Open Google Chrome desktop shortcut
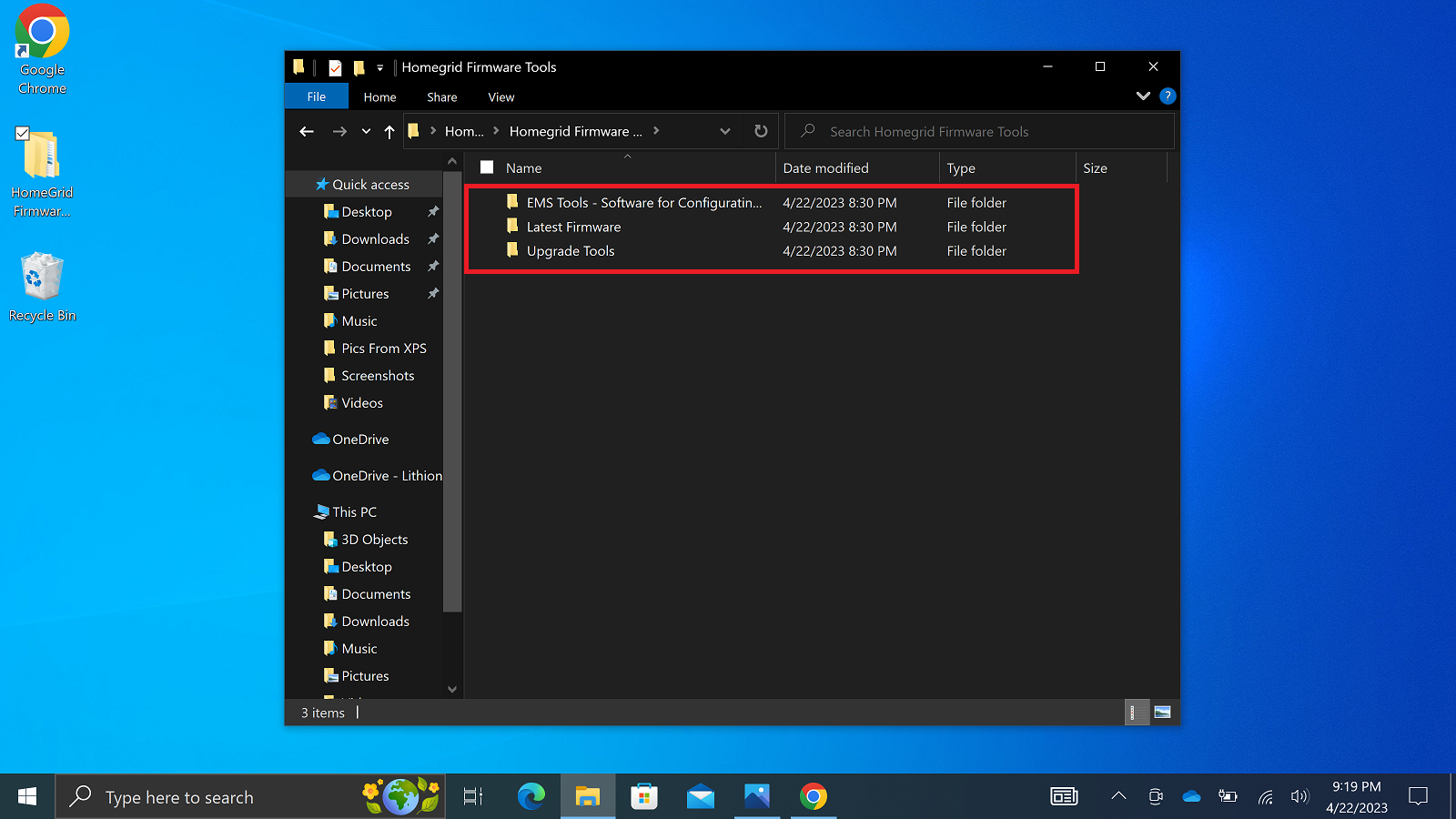The height and width of the screenshot is (819, 1456). (x=42, y=50)
